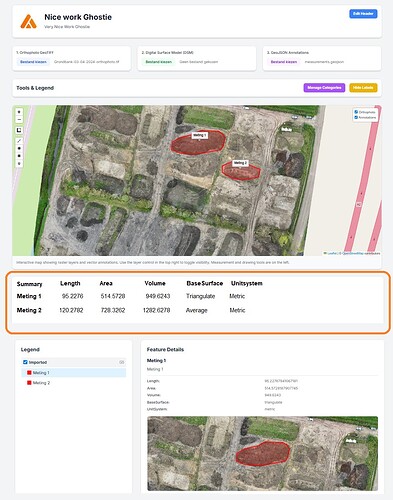Click the bold Meting 1 title in Feature Details
Image resolution: width=393 pixels, height=500 pixels.
pos(156,361)
